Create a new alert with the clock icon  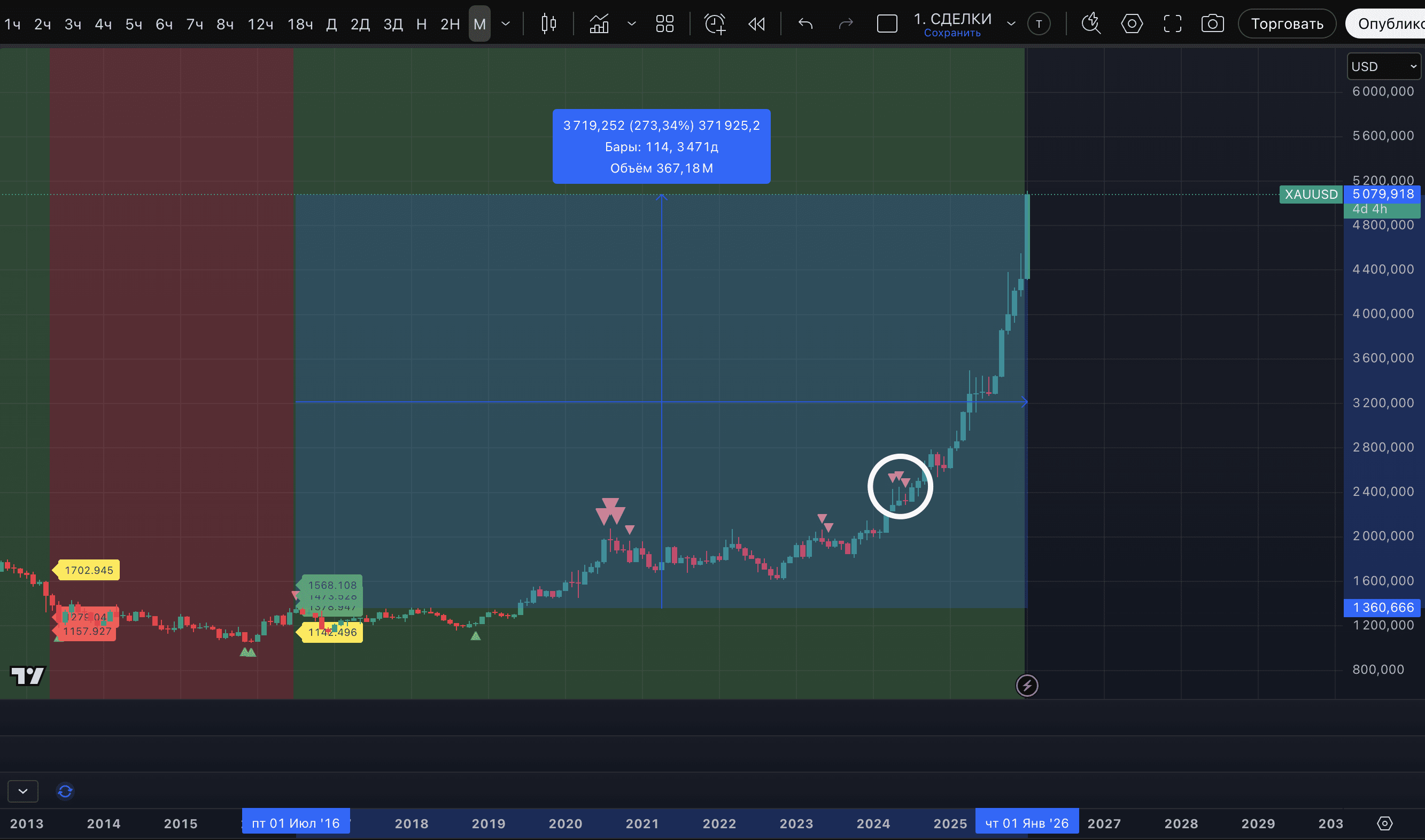tap(715, 24)
